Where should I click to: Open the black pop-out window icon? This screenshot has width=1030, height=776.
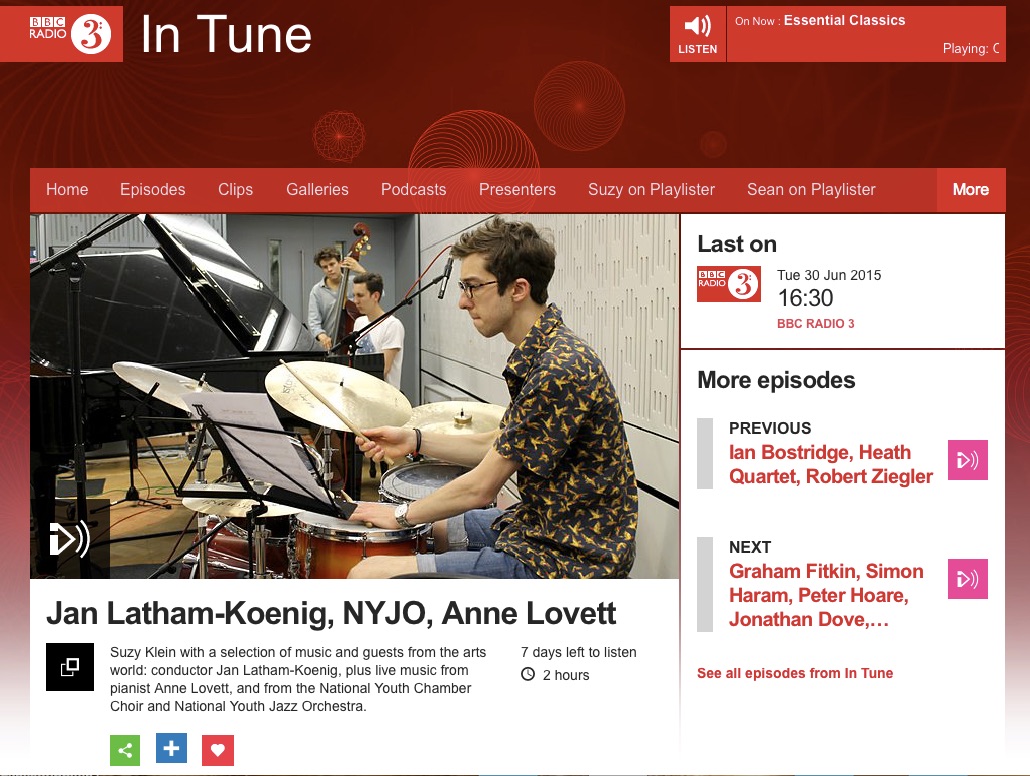pyautogui.click(x=70, y=667)
